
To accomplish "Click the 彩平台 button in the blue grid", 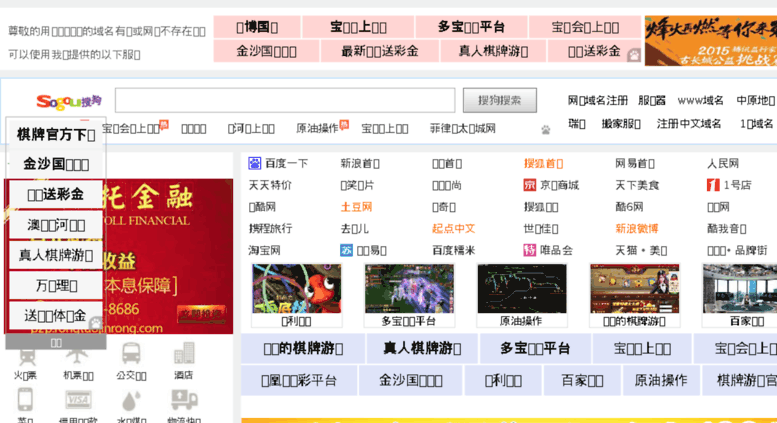I will pos(299,380).
